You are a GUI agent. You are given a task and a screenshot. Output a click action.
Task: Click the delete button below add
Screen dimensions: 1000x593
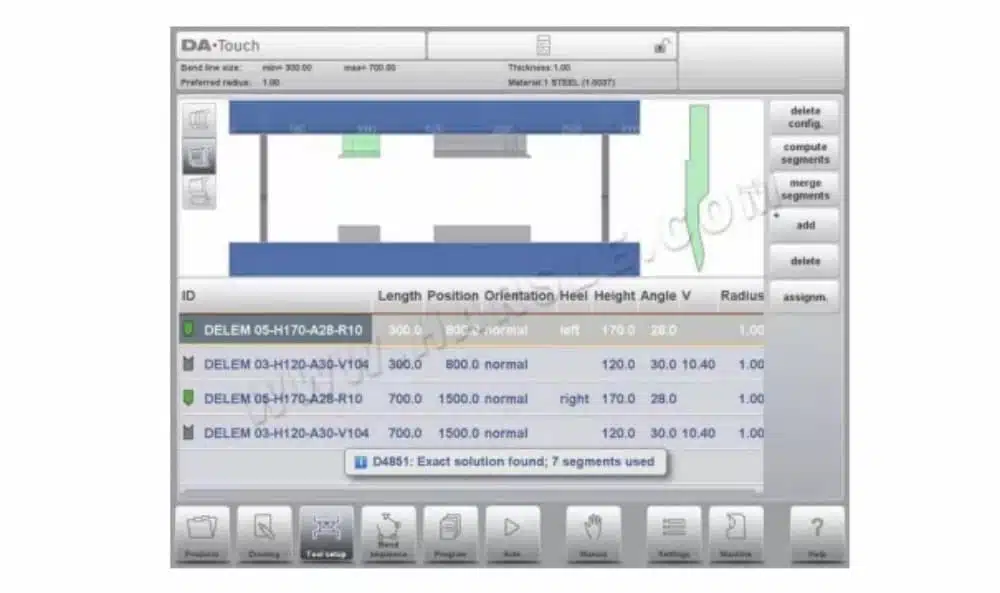(x=805, y=261)
